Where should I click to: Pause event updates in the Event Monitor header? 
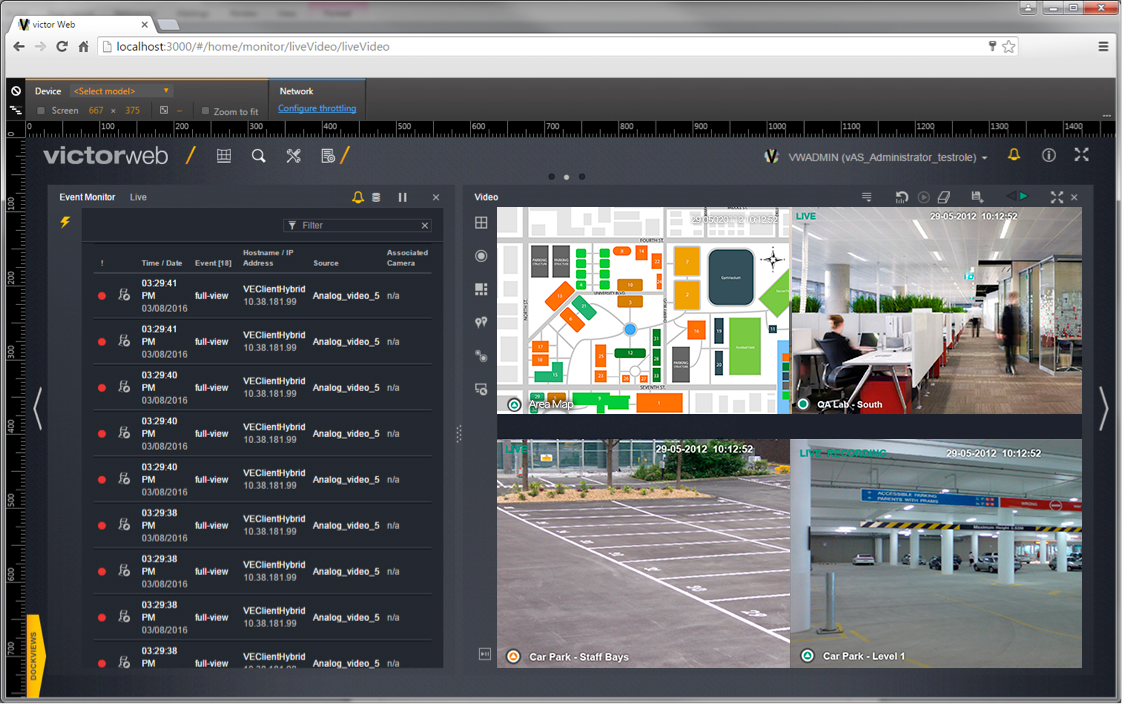403,197
